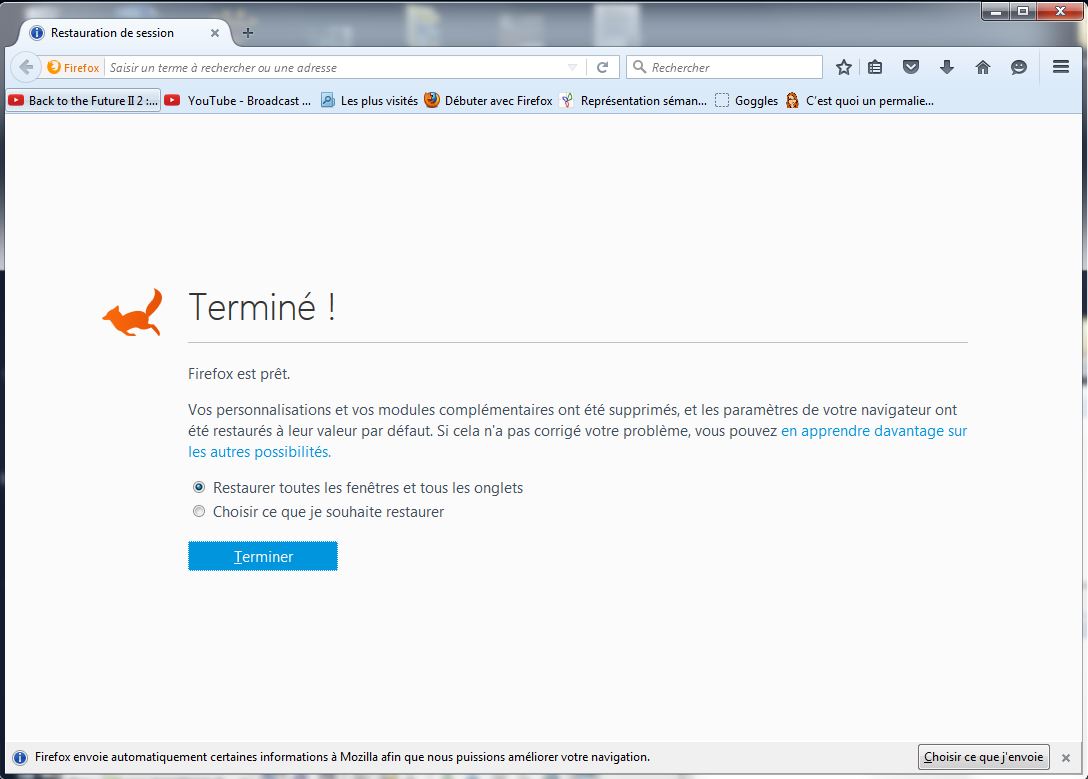Open the Downloads arrow icon
Image resolution: width=1088 pixels, height=779 pixels.
(x=946, y=67)
